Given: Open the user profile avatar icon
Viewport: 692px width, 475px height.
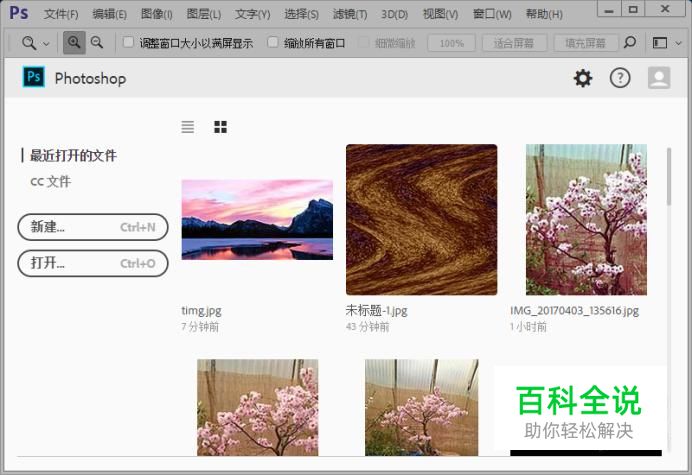Looking at the screenshot, I should tap(659, 78).
